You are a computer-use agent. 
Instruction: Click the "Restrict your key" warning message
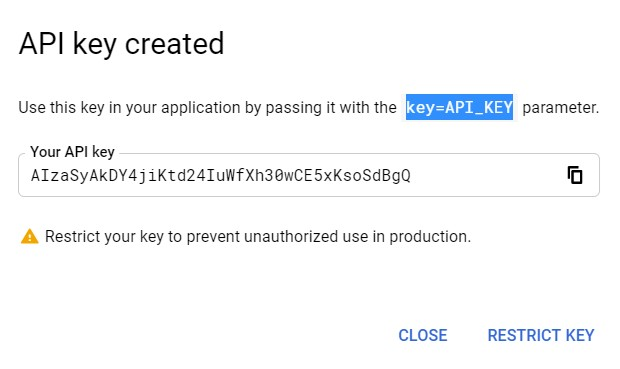[x=258, y=237]
